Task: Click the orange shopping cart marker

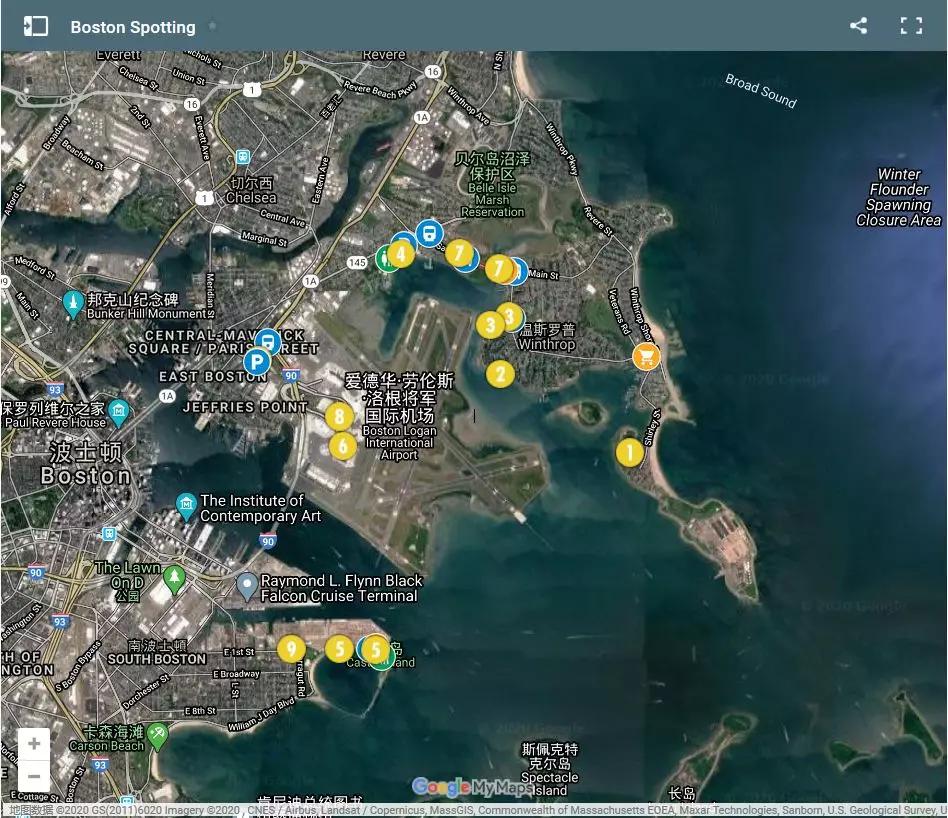Action: 647,356
